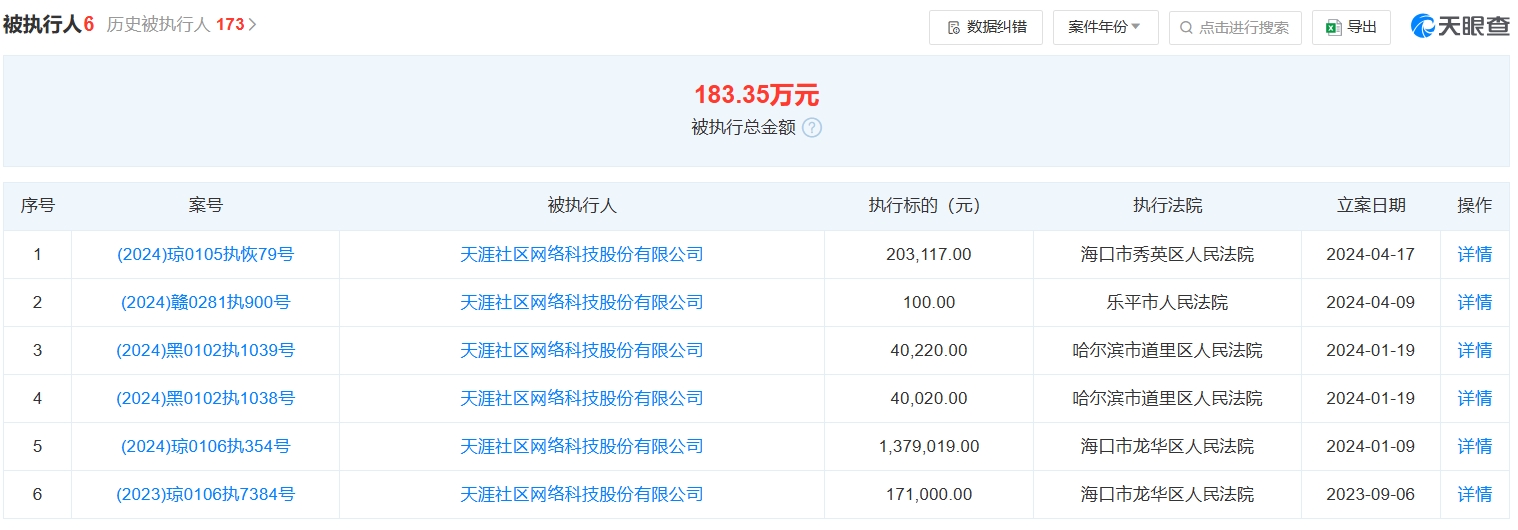
Task: Open case (2024)琼0105执恢79号
Action: point(205,255)
